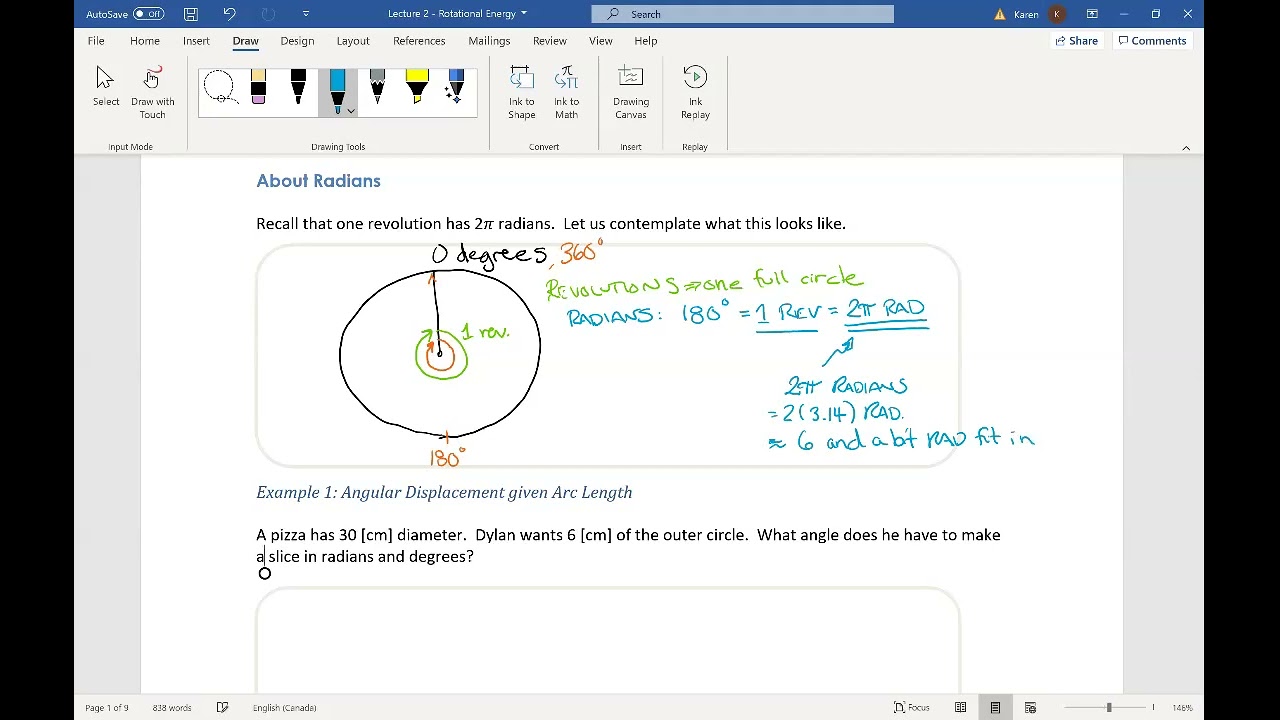Click the active Draw tab

(245, 41)
